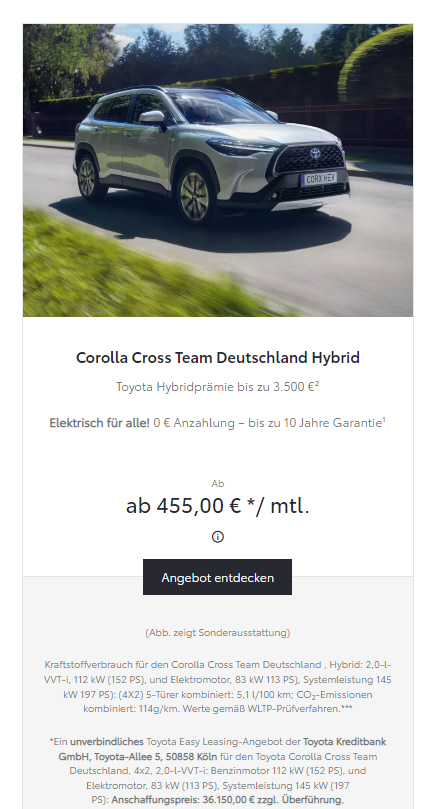Image resolution: width=434 pixels, height=809 pixels.
Task: Click the Kraftstoffverbrauch consumption paragraph
Action: pos(218,687)
